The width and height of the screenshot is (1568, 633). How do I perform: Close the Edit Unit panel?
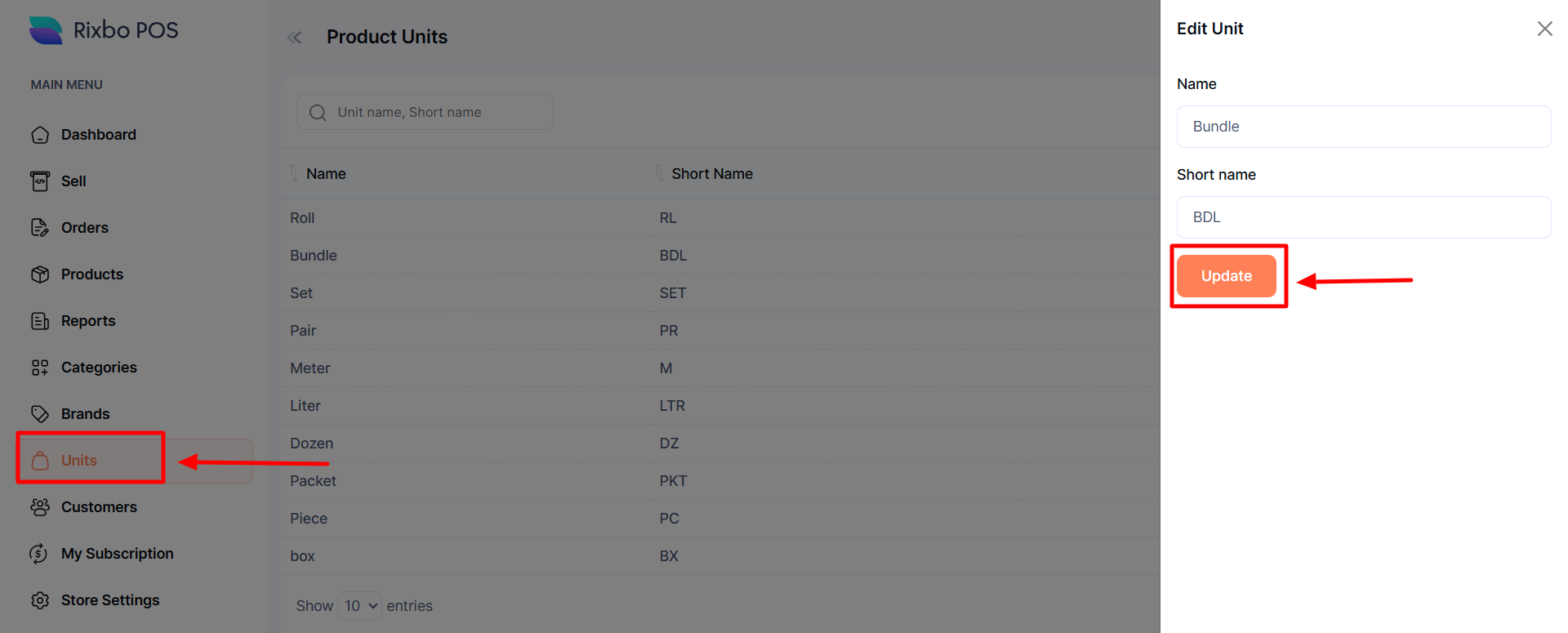[x=1544, y=29]
